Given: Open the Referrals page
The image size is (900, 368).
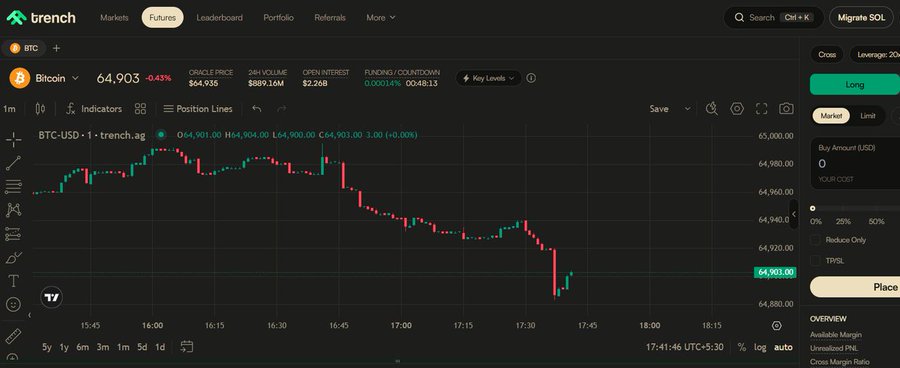Looking at the screenshot, I should coord(330,18).
